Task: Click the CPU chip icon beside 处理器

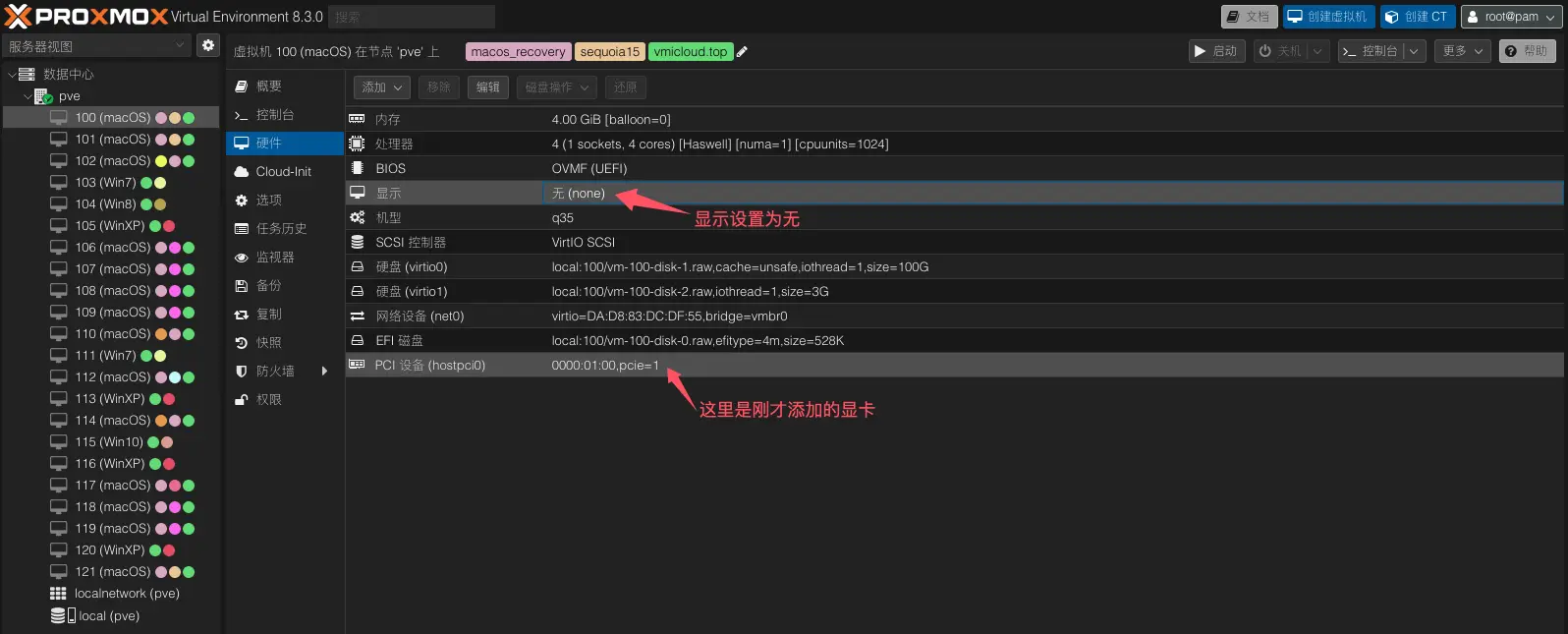Action: click(x=357, y=144)
